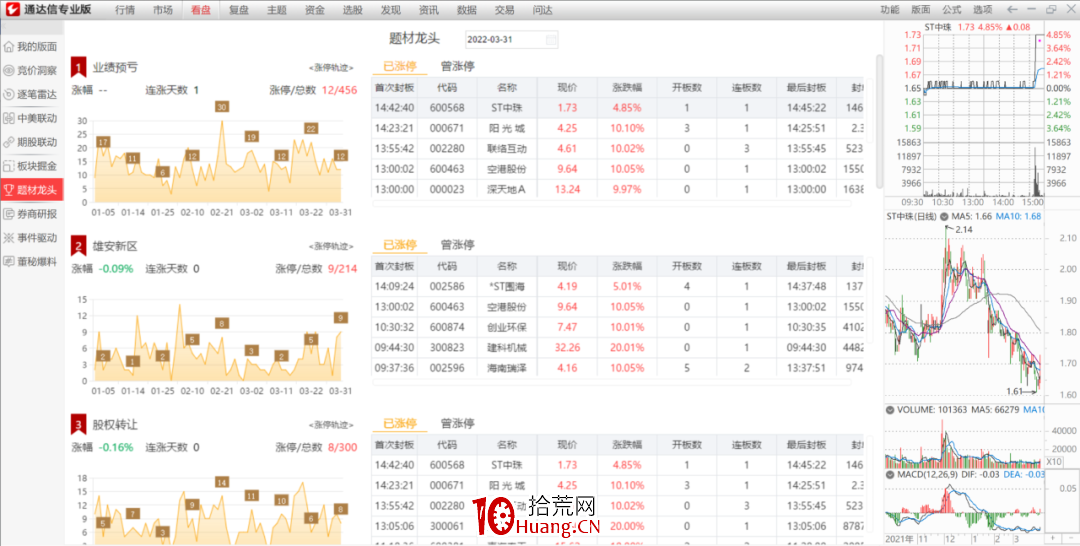Open 券商研报 in the sidebar

(x=32, y=214)
